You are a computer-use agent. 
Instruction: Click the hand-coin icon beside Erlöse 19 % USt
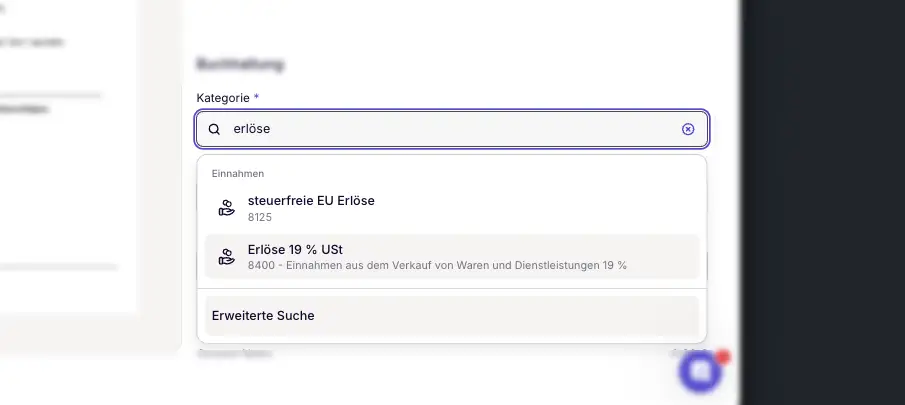(227, 256)
